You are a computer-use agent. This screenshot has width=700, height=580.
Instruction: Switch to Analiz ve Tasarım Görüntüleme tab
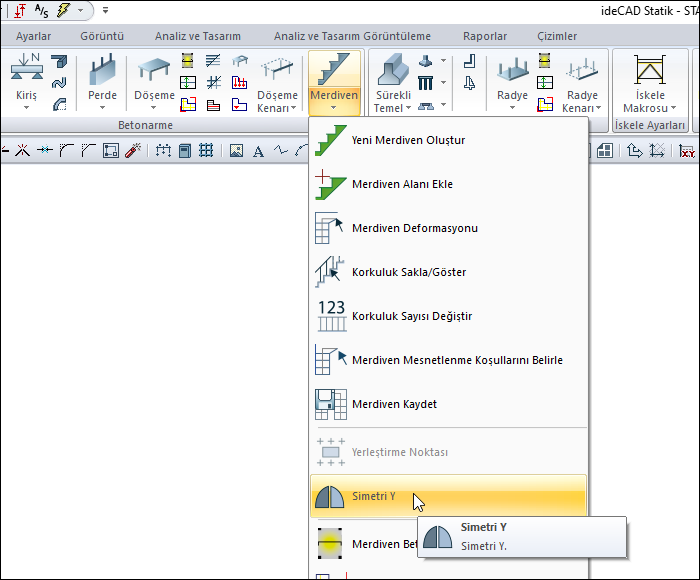click(x=352, y=36)
